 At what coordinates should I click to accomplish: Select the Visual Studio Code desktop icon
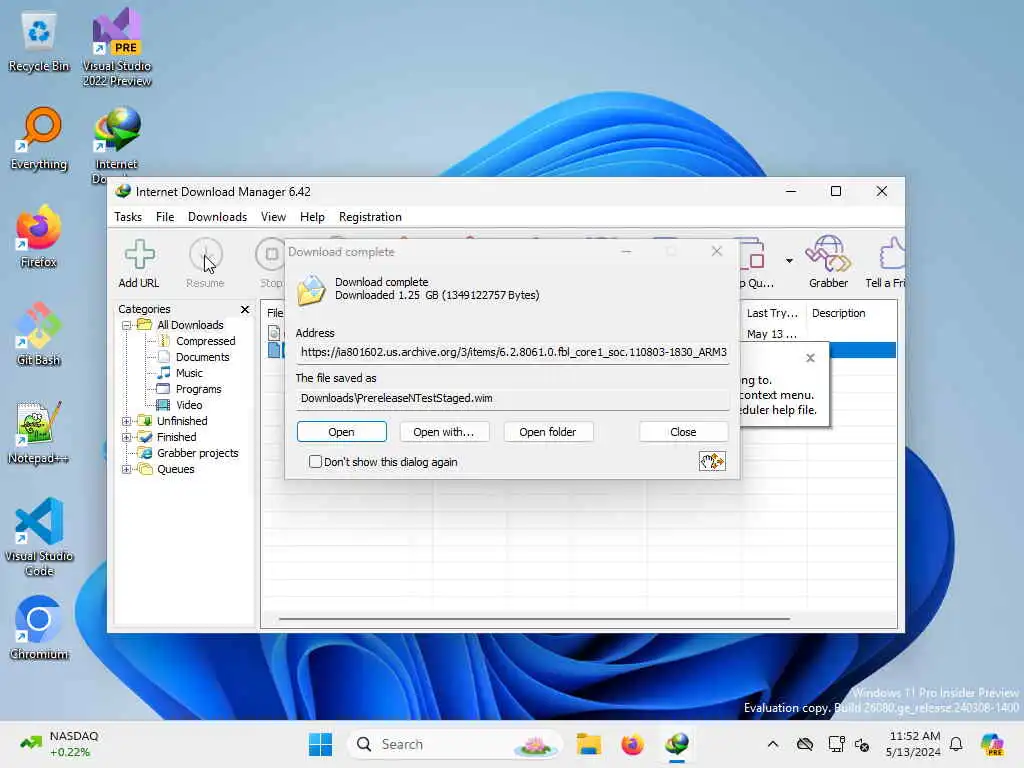pos(39,537)
